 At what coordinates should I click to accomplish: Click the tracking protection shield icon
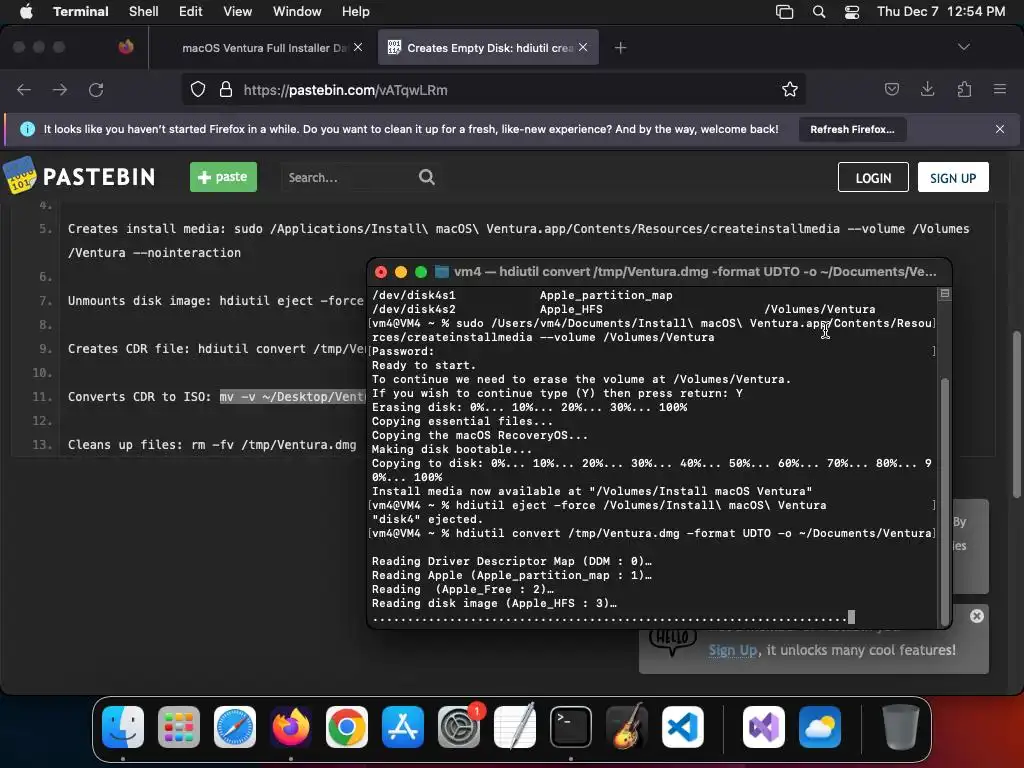pos(198,89)
